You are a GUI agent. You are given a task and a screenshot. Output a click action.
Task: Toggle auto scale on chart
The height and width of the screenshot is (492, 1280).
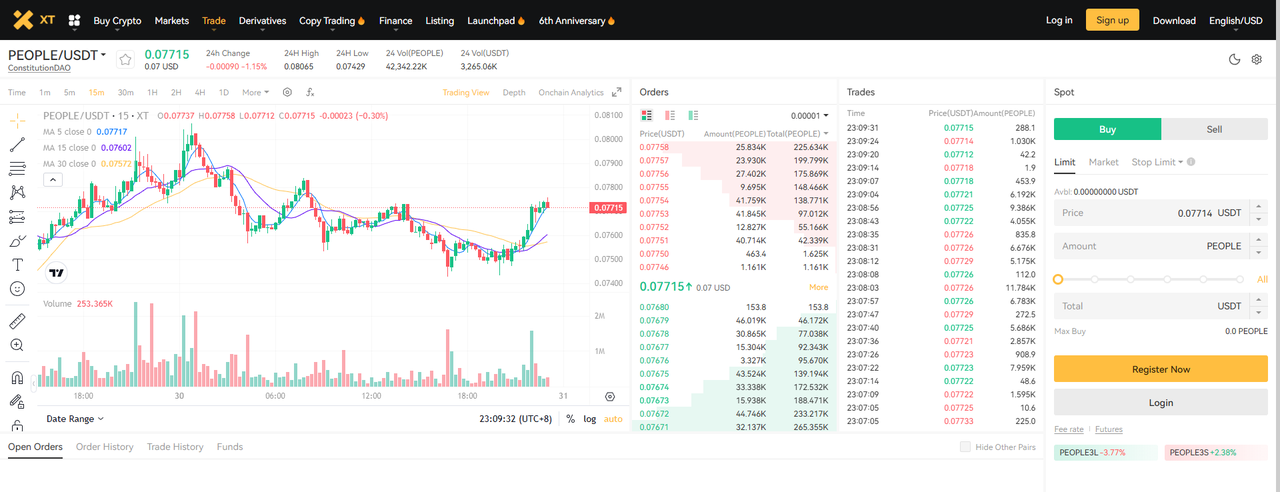coord(613,419)
